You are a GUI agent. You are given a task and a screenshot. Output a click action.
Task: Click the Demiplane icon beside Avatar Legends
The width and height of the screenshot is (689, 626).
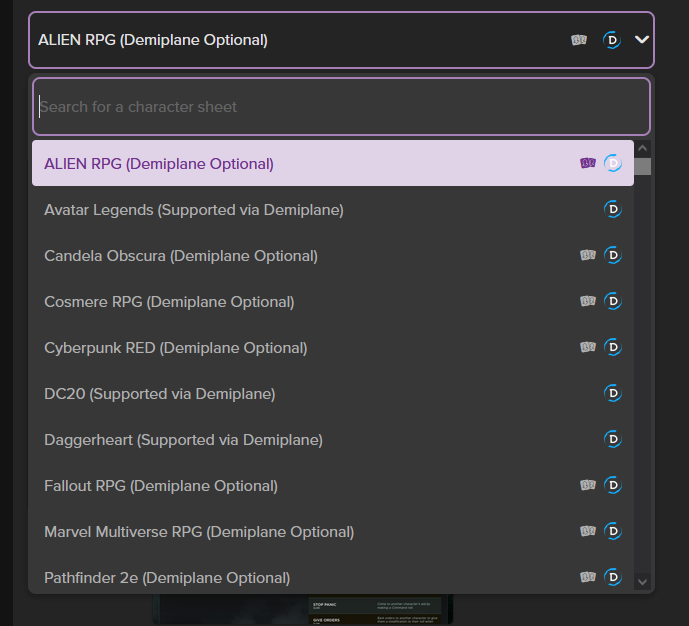point(613,210)
